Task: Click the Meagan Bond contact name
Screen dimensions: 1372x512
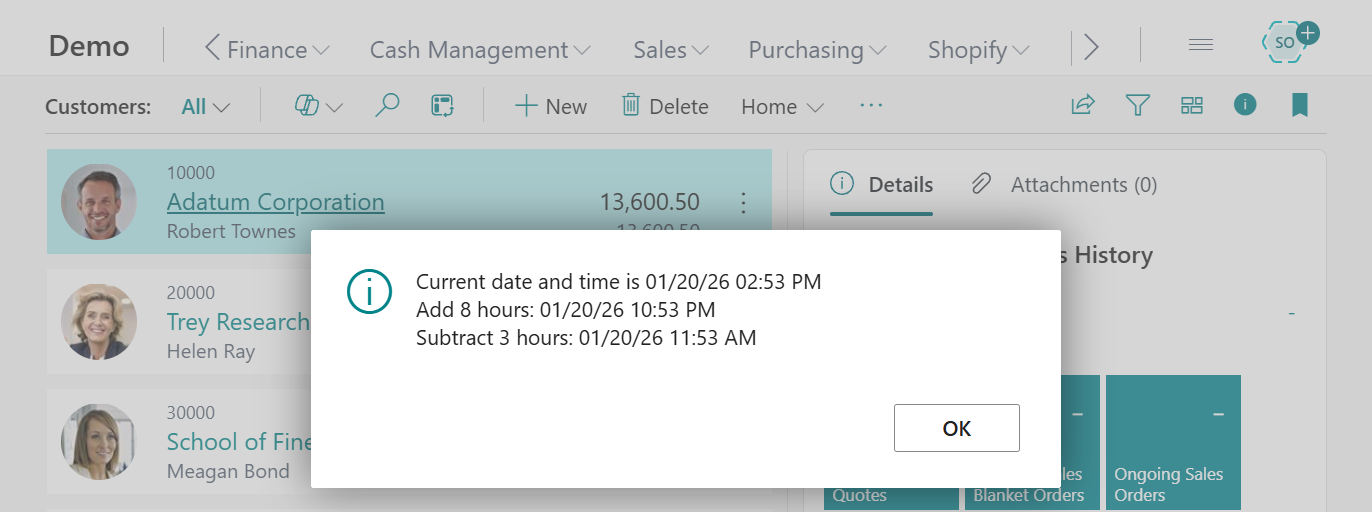Action: coord(228,471)
